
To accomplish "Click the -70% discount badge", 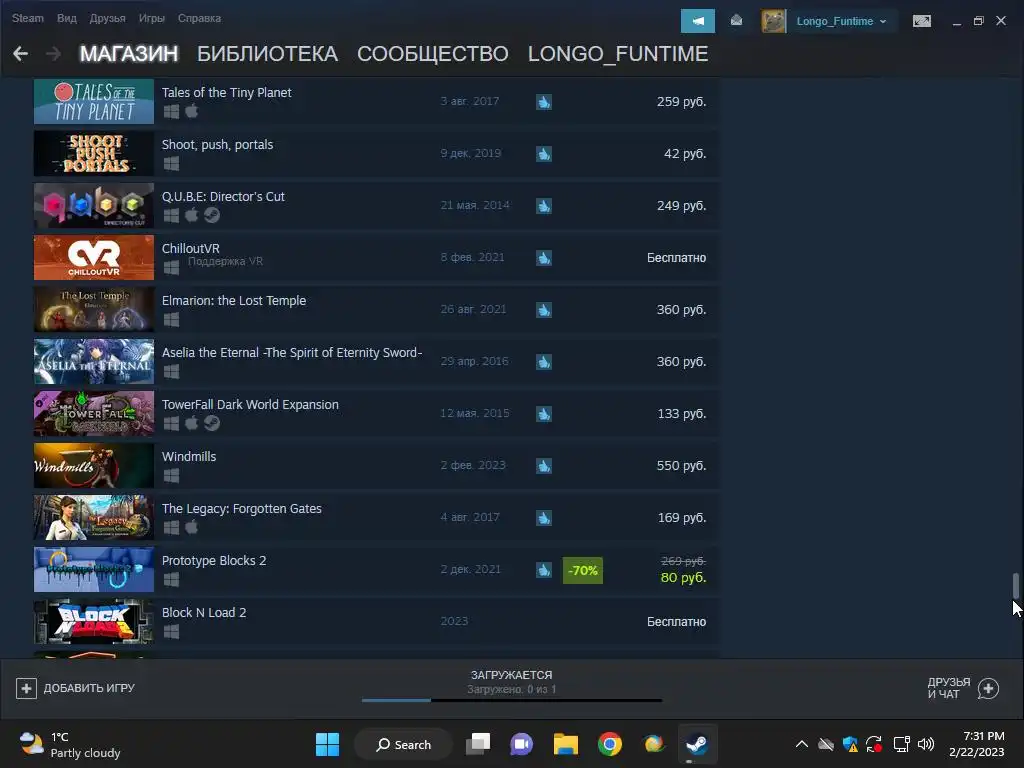I will click(583, 570).
